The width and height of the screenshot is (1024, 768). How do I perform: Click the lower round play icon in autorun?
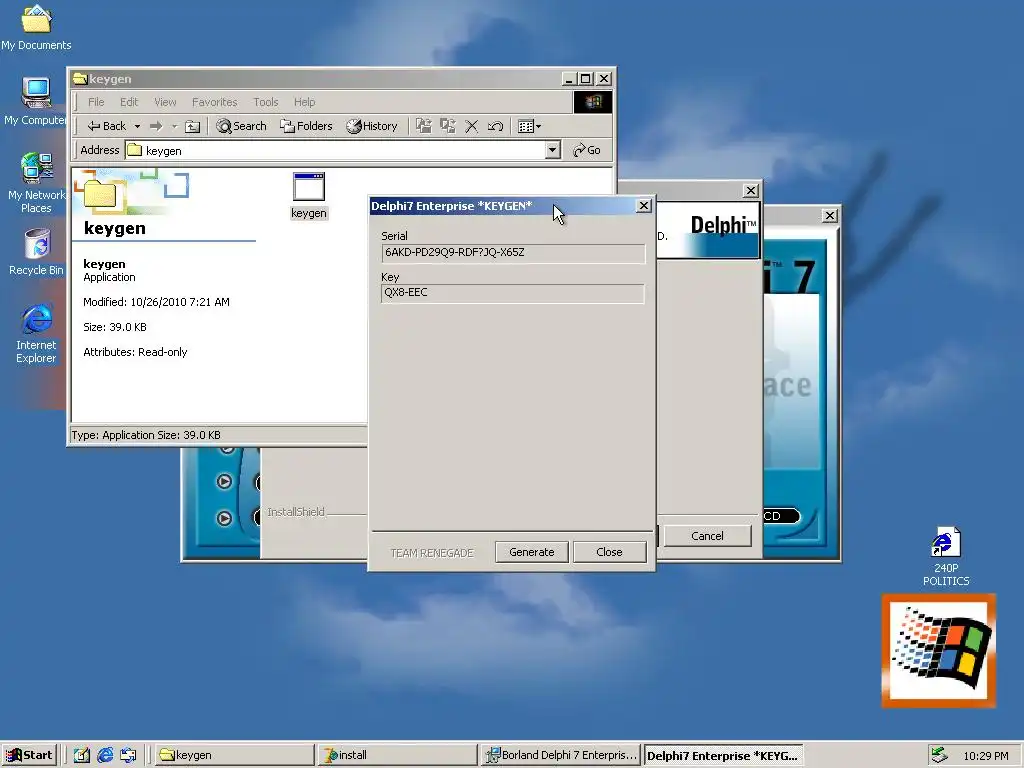tap(224, 518)
